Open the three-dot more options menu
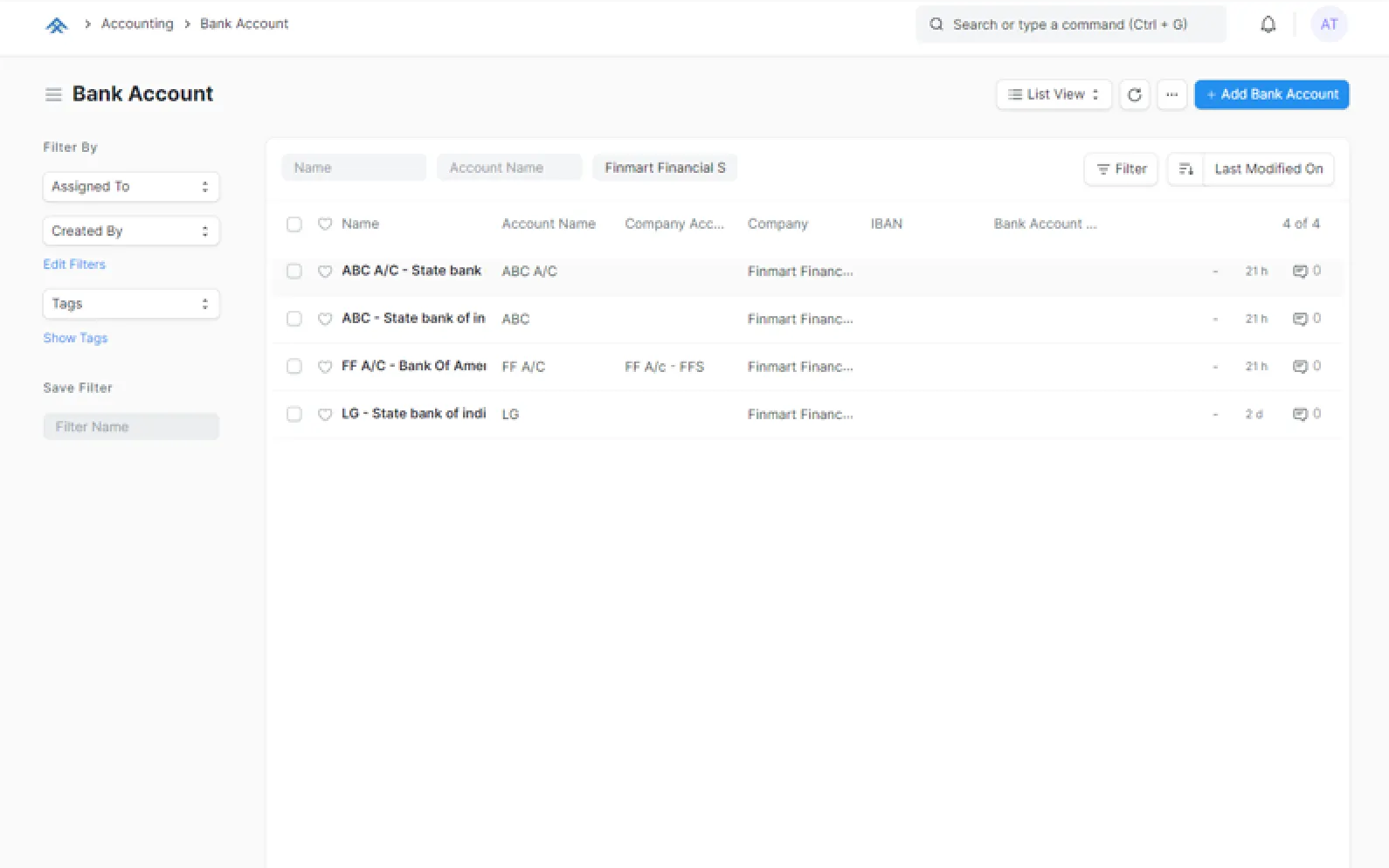 point(1171,94)
